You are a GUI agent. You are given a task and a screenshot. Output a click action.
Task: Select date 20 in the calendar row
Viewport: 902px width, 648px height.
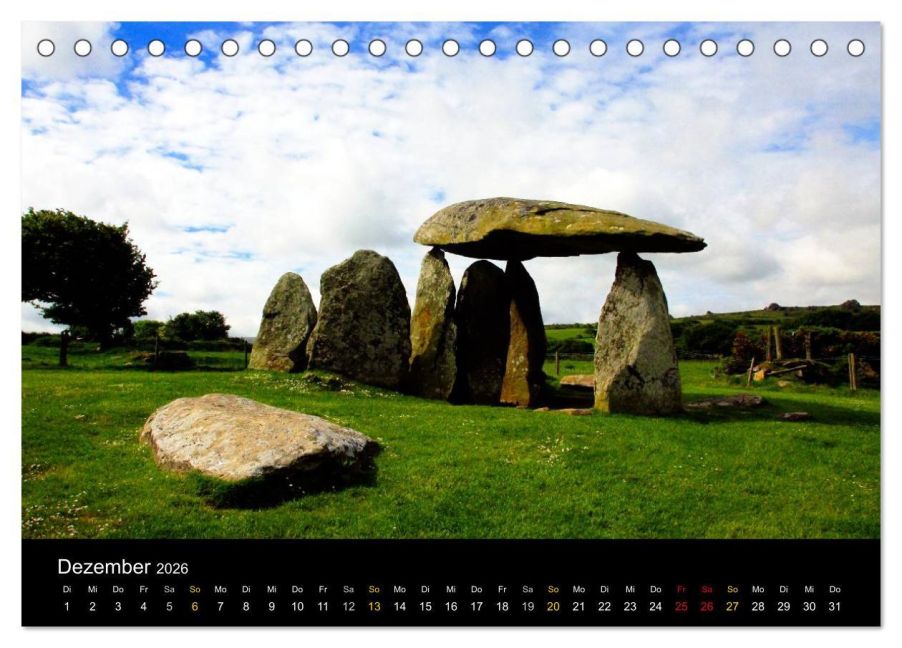[x=553, y=606]
